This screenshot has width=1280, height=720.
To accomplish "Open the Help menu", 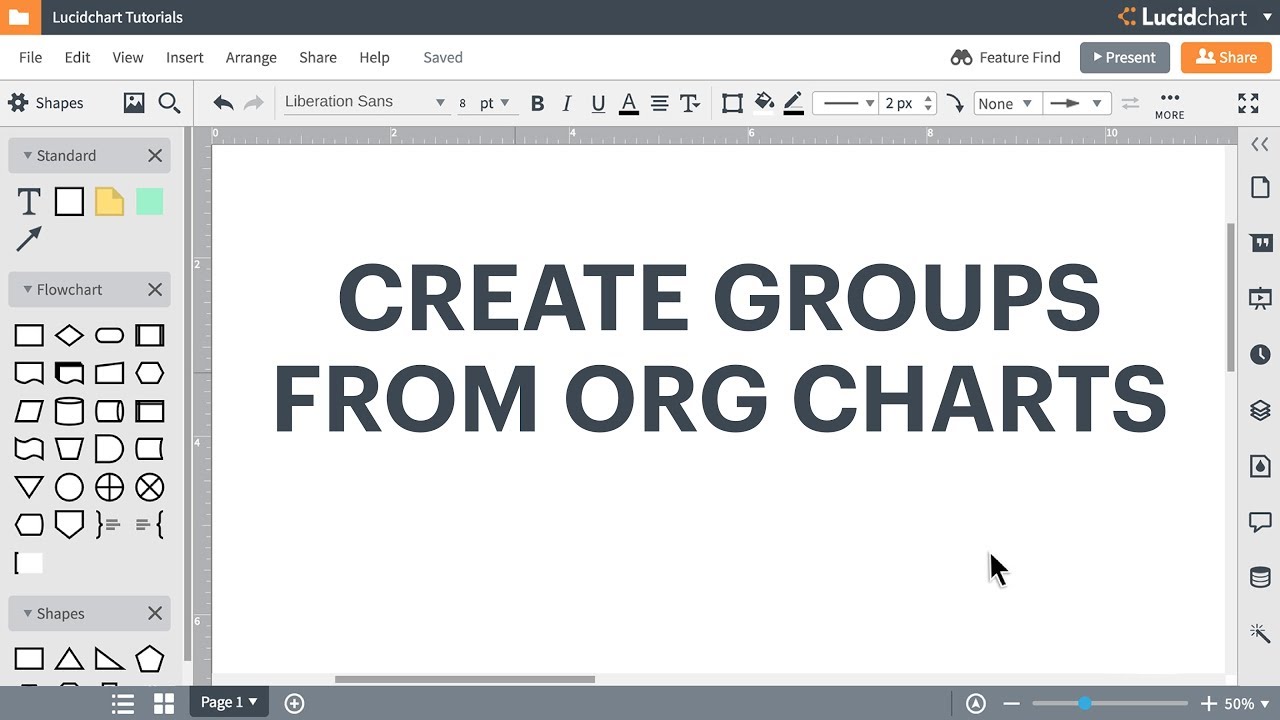I will (x=374, y=57).
